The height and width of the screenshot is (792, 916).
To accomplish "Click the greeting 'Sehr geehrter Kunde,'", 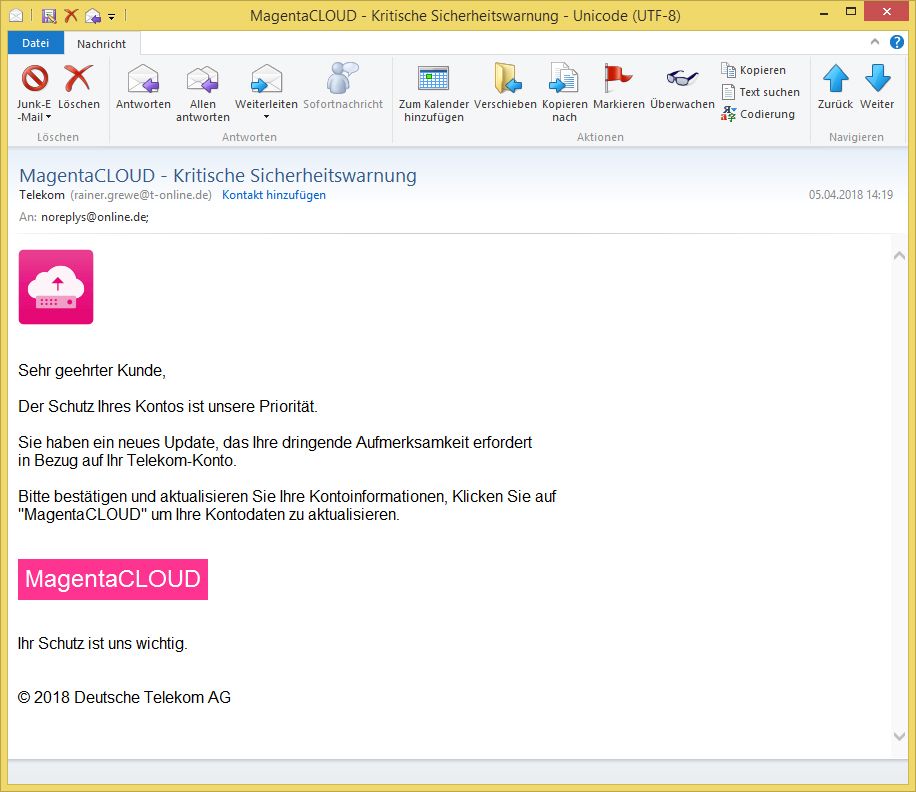I will pyautogui.click(x=92, y=371).
